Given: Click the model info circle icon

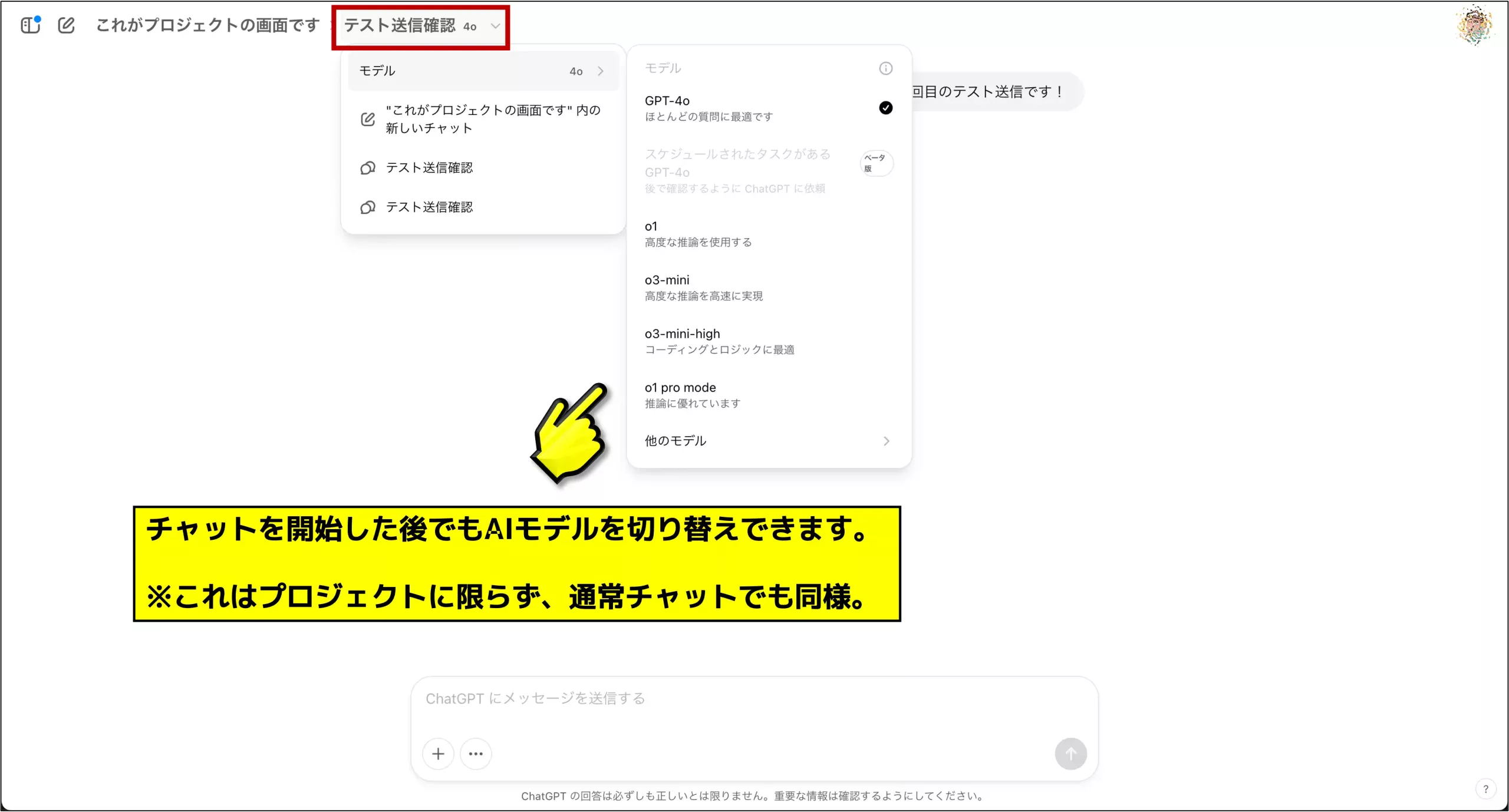Looking at the screenshot, I should coord(885,68).
